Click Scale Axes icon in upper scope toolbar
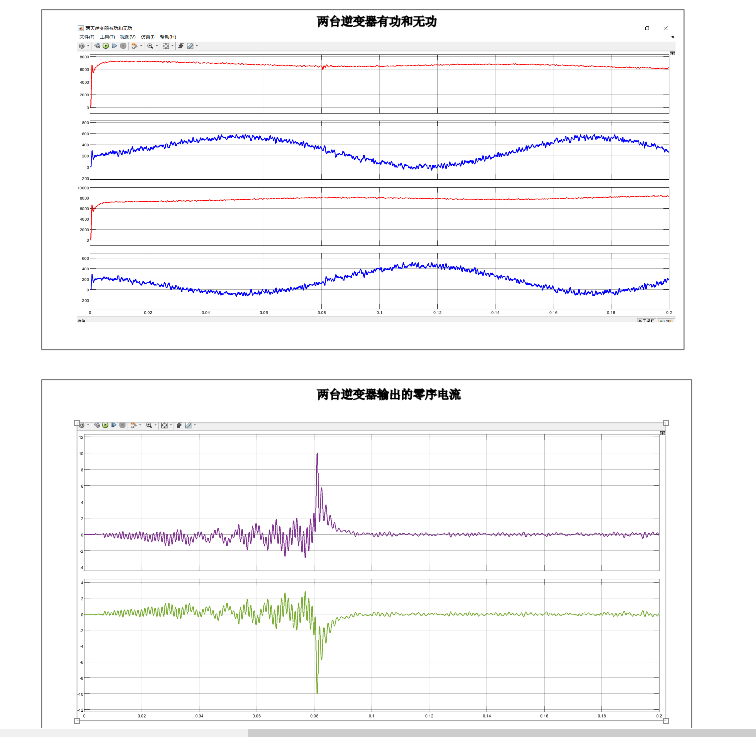The height and width of the screenshot is (737, 756). click(166, 45)
